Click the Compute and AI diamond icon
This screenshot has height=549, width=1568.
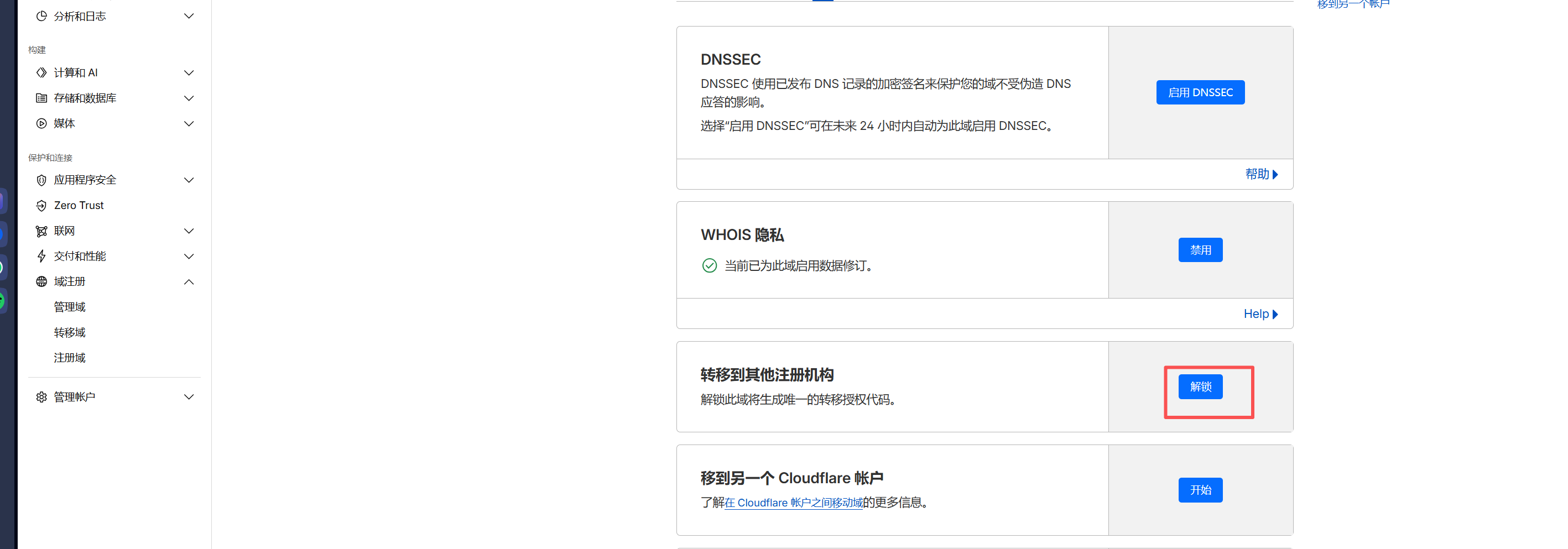coord(41,72)
